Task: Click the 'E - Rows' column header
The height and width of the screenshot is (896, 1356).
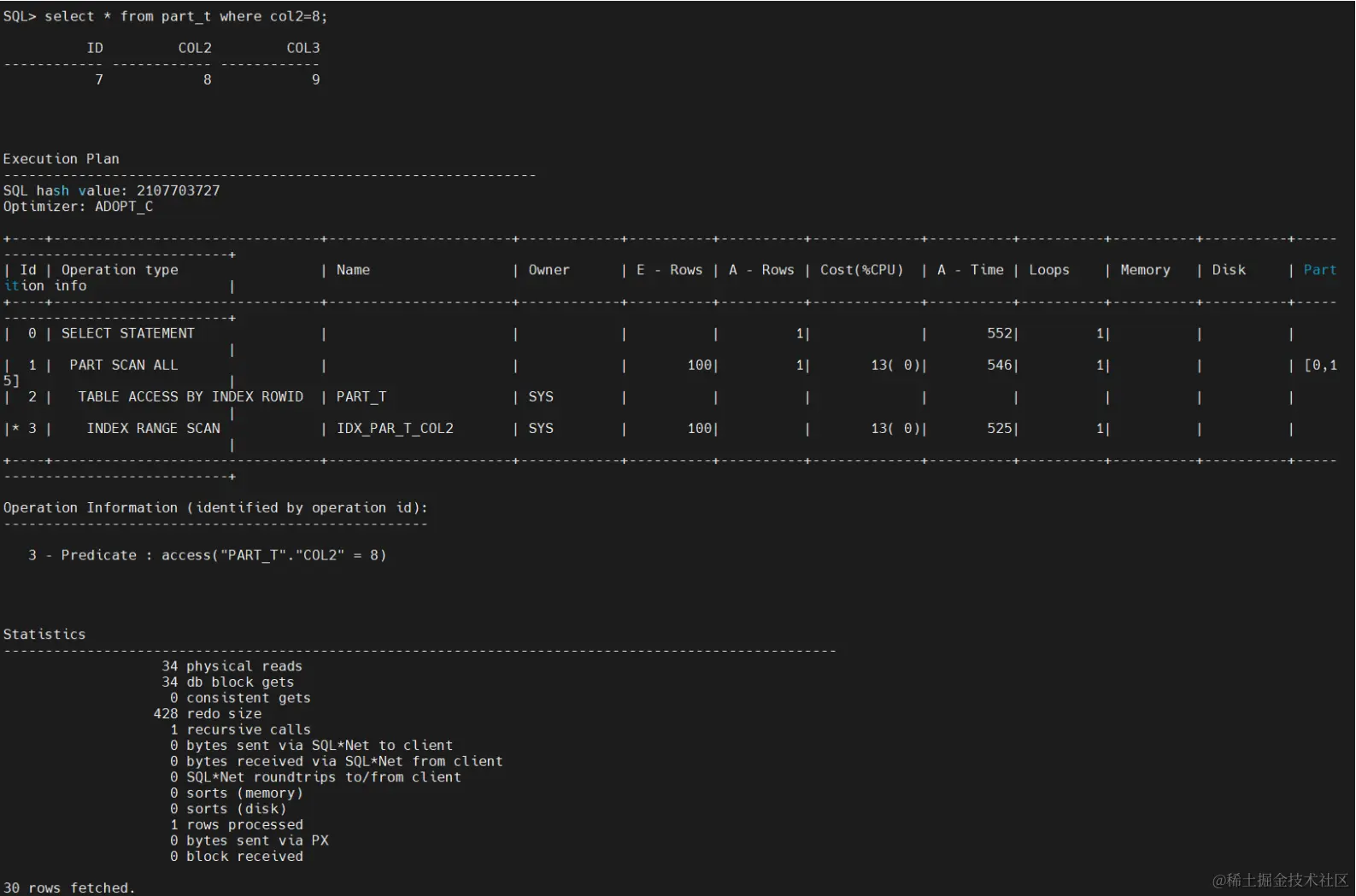Action: click(x=669, y=270)
